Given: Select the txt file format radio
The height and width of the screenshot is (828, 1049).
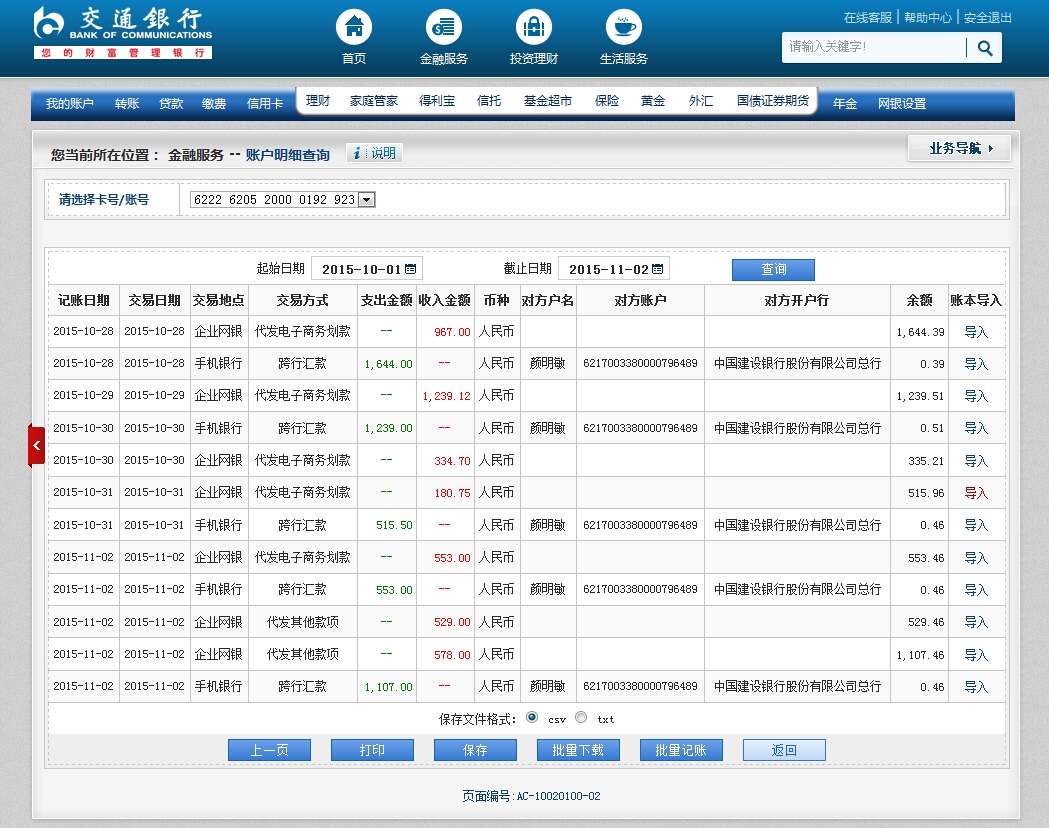Looking at the screenshot, I should tap(581, 717).
